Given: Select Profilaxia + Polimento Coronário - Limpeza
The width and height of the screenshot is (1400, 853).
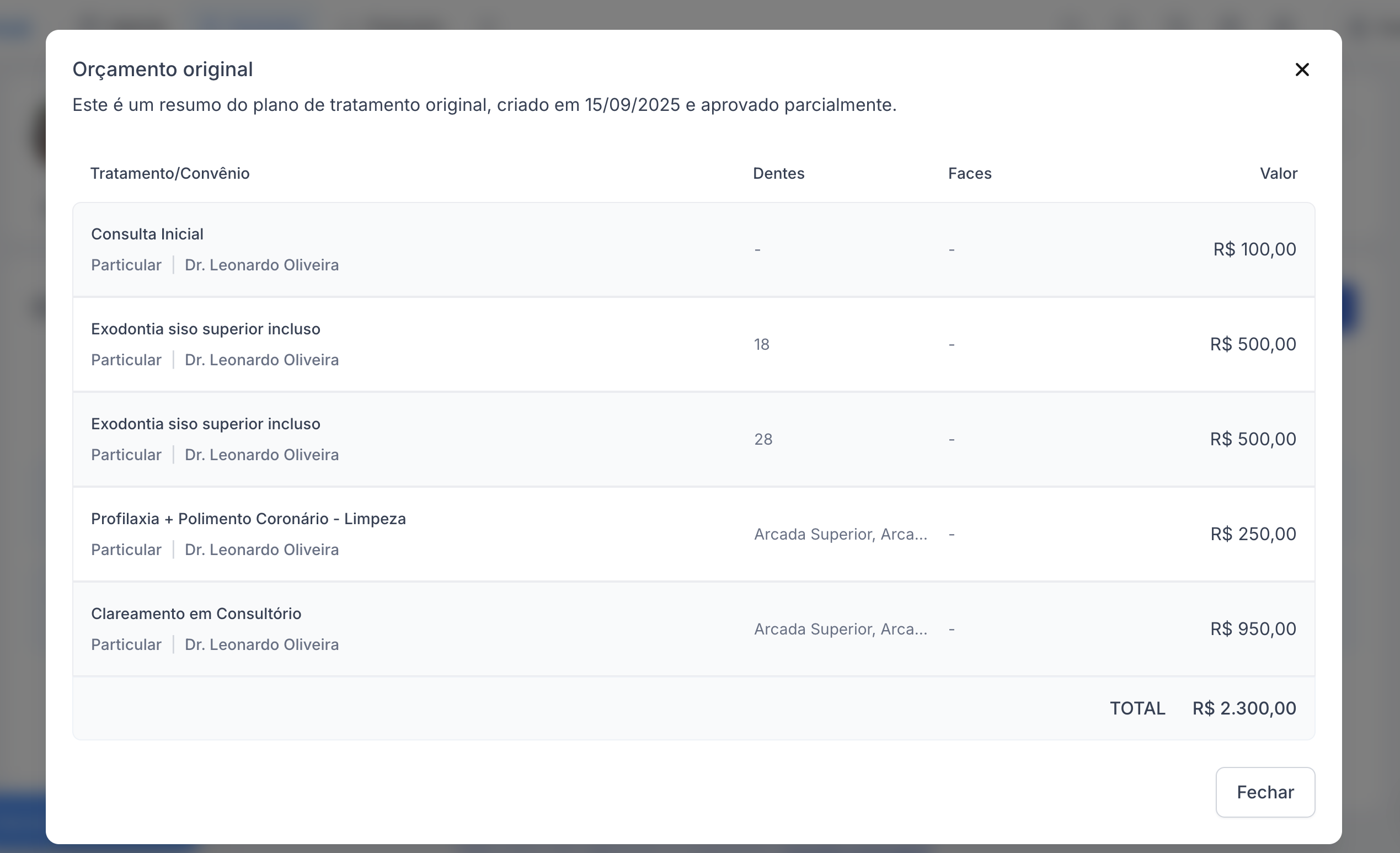Looking at the screenshot, I should click(248, 519).
